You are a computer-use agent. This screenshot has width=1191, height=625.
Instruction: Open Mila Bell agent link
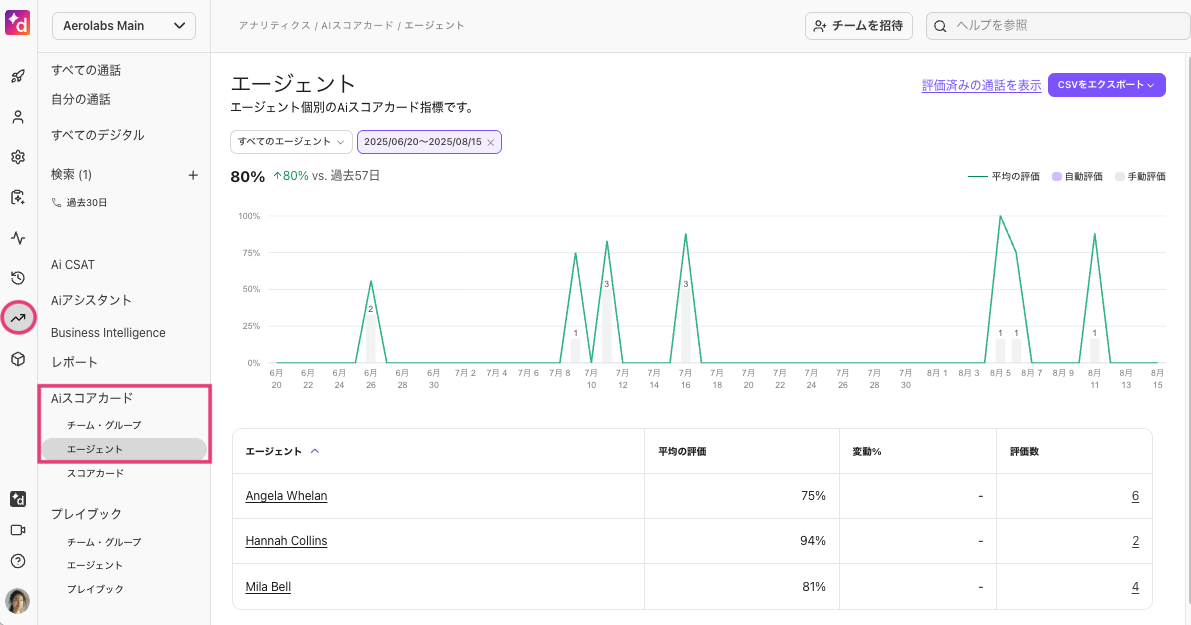pos(268,586)
